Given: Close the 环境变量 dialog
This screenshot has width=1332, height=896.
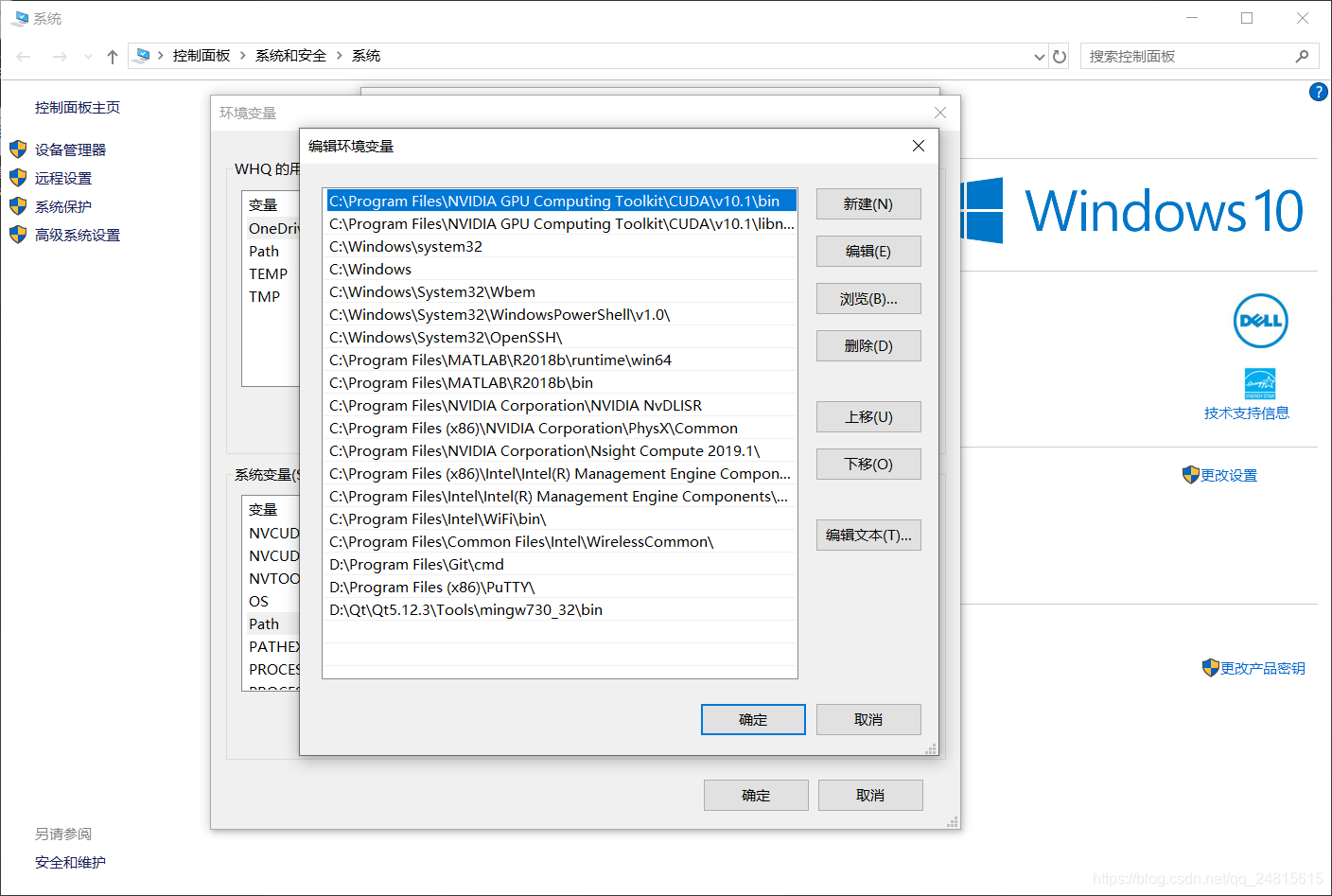Looking at the screenshot, I should (939, 113).
